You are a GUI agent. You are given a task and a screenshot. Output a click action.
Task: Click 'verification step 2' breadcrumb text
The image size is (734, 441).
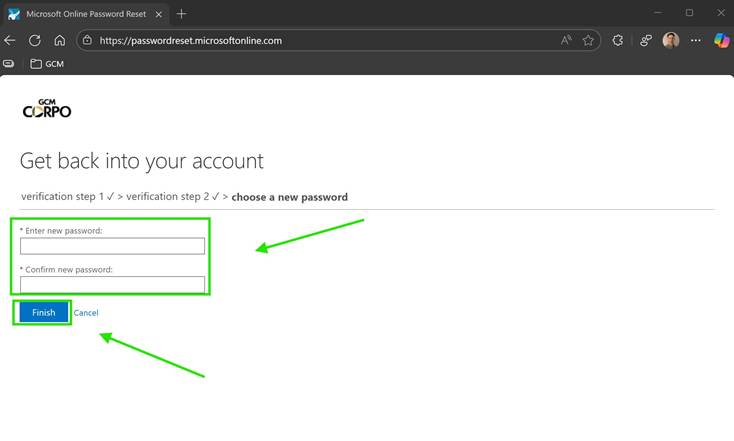[168, 197]
